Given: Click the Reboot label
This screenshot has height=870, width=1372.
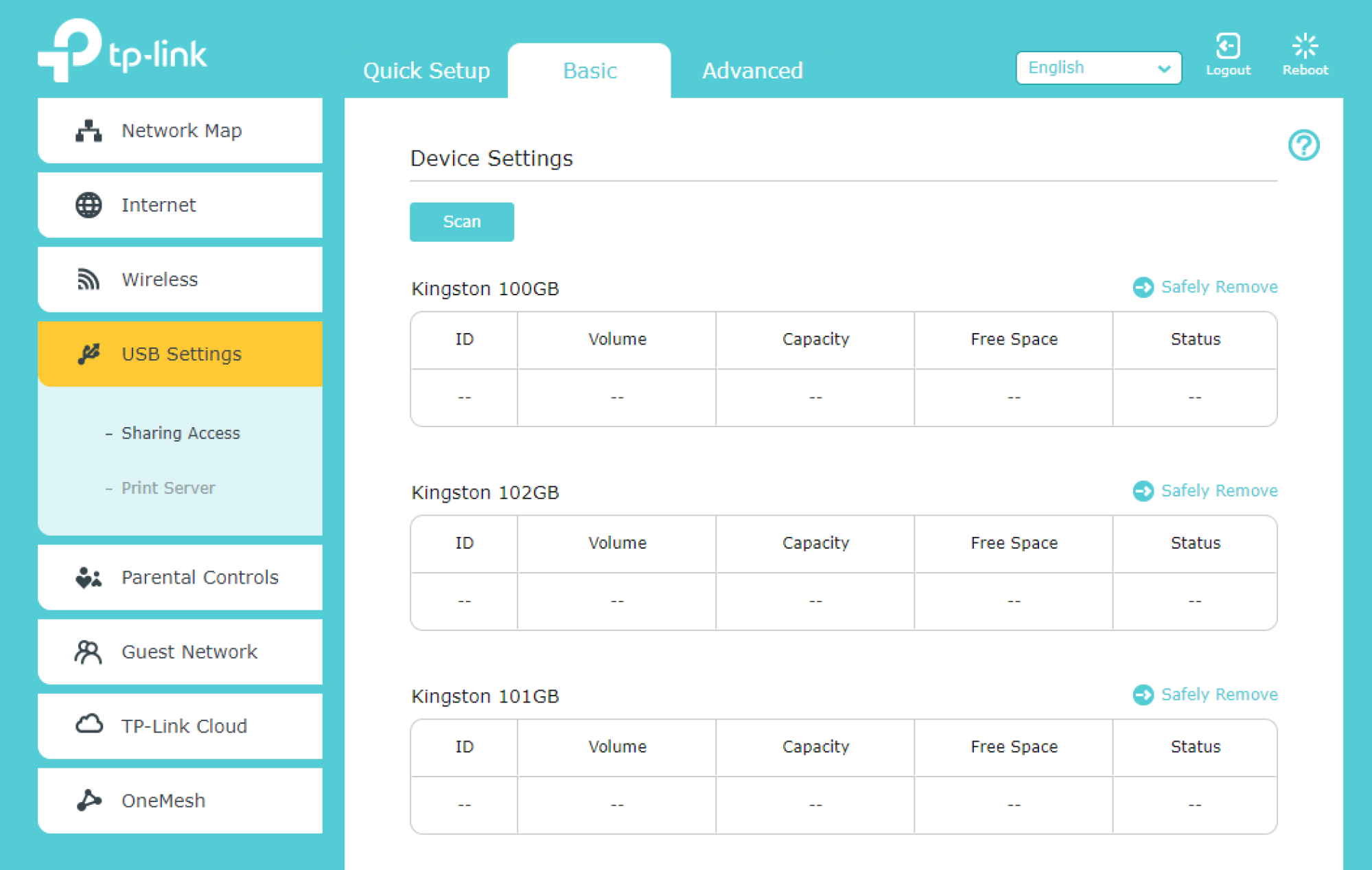Looking at the screenshot, I should [1305, 70].
